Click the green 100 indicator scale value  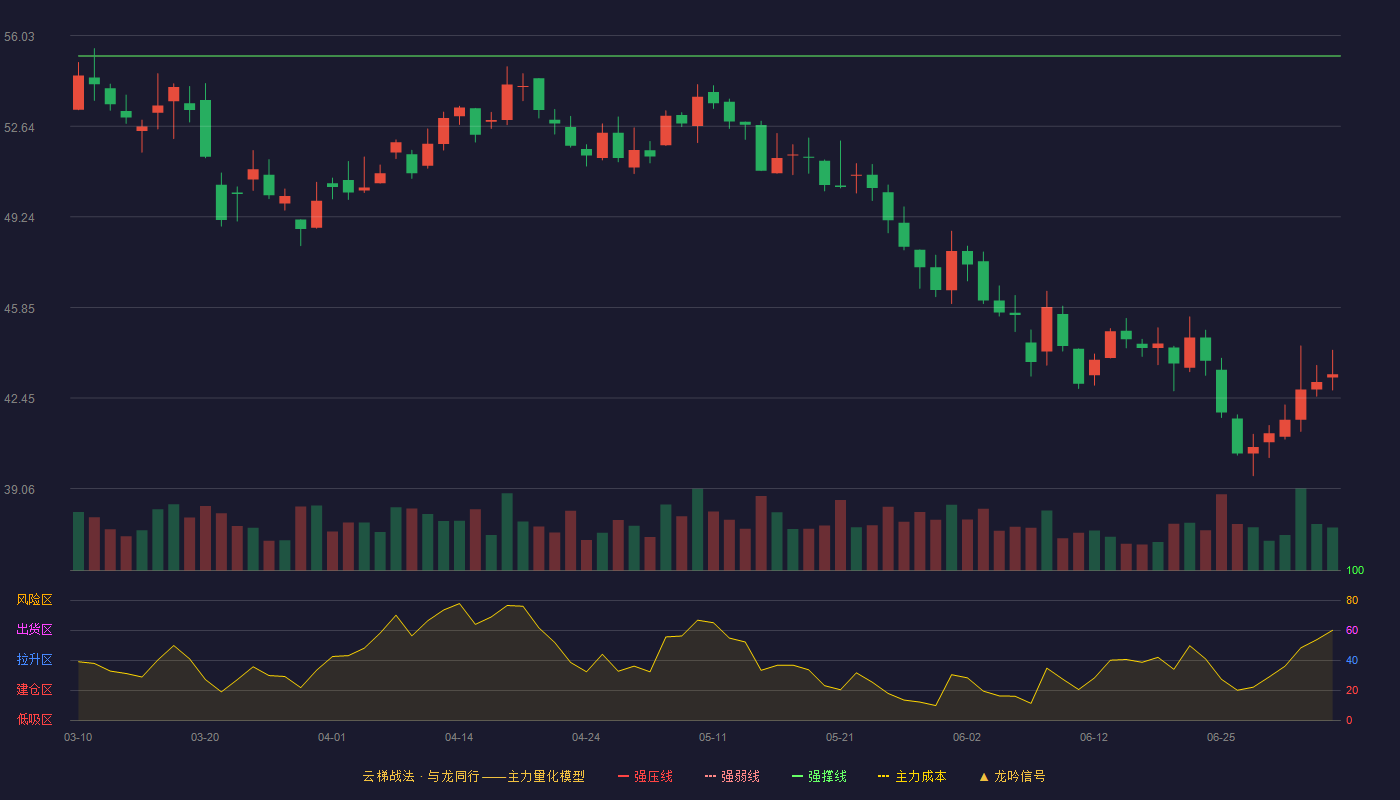point(1355,571)
